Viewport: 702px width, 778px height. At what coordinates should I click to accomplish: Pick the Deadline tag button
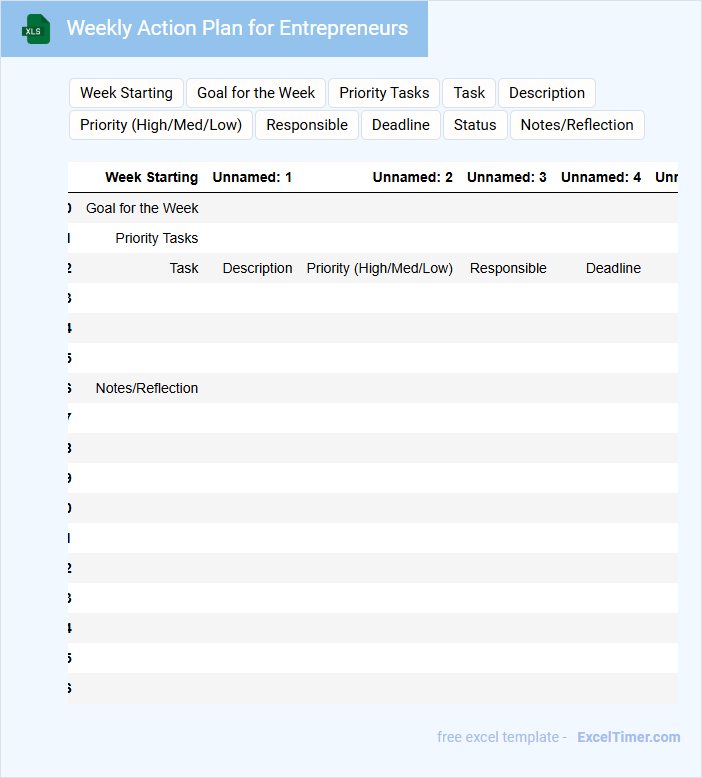[400, 125]
